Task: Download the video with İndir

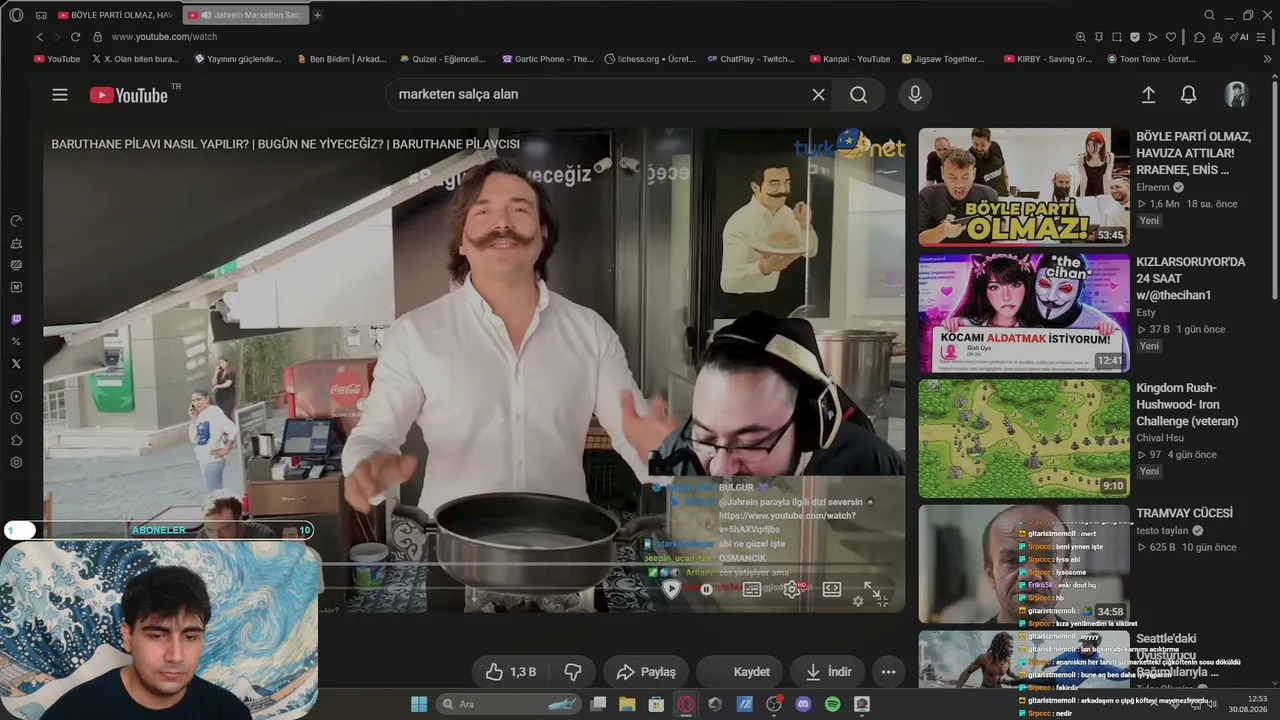Action: [828, 672]
